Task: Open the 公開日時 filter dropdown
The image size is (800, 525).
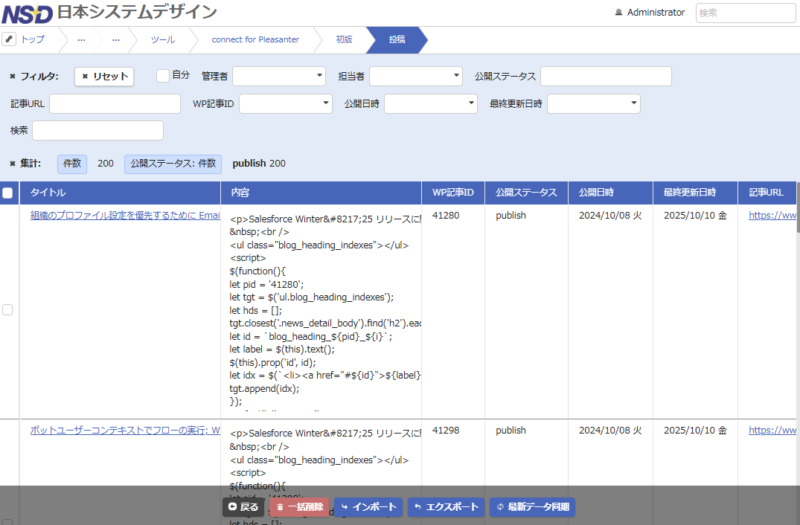Action: pos(431,104)
